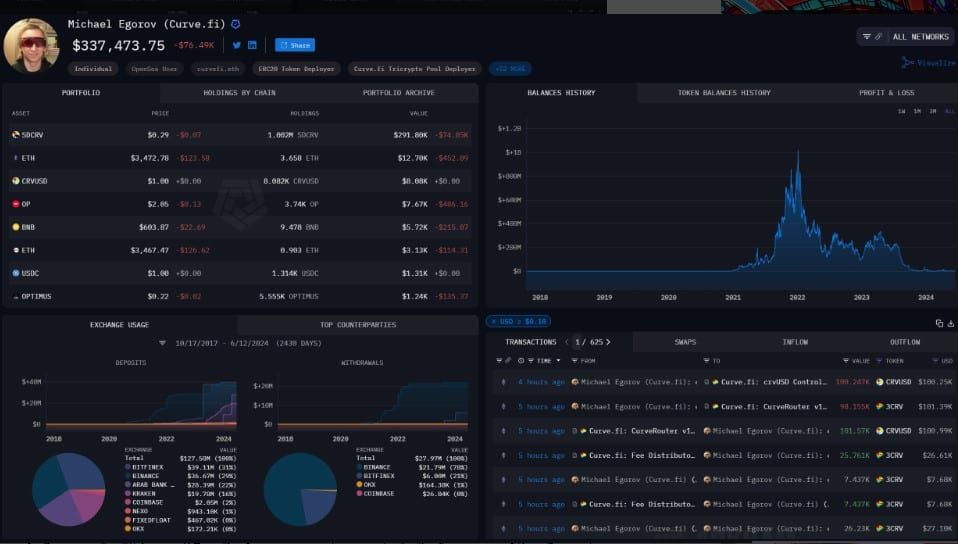
Task: Click the filter icon before FROM column
Action: click(x=574, y=361)
